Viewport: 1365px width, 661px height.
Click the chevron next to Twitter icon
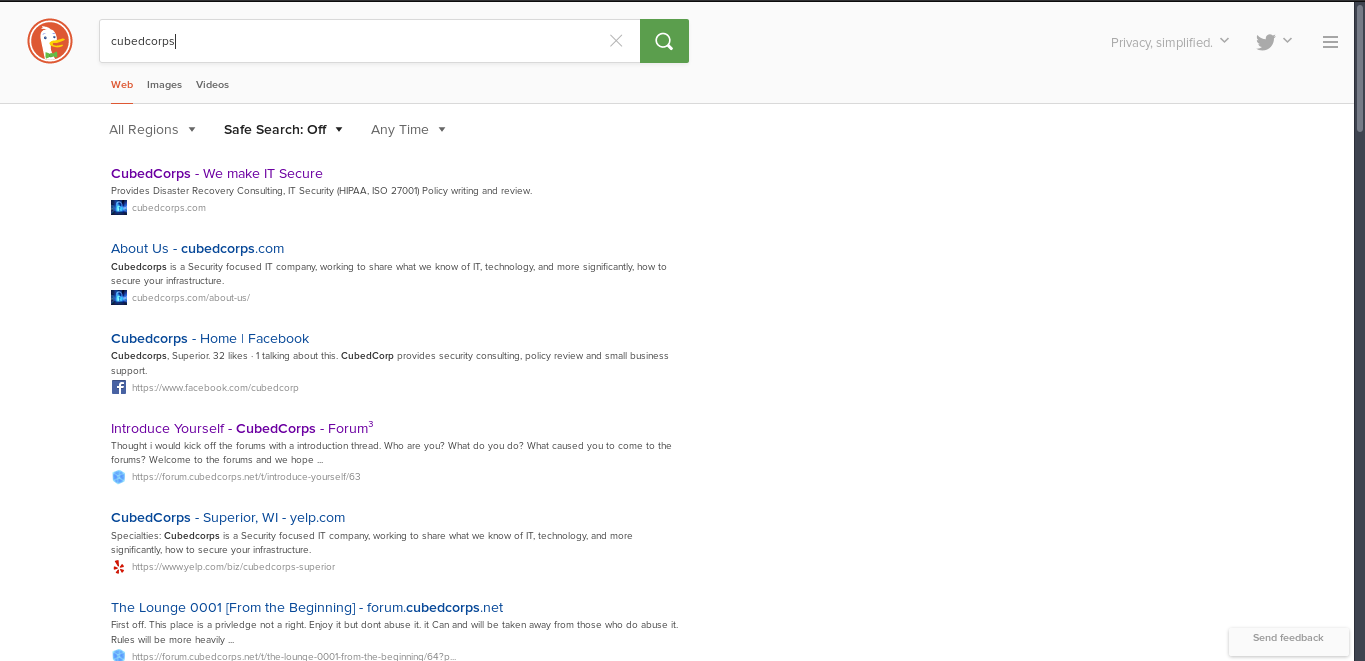(x=1288, y=40)
